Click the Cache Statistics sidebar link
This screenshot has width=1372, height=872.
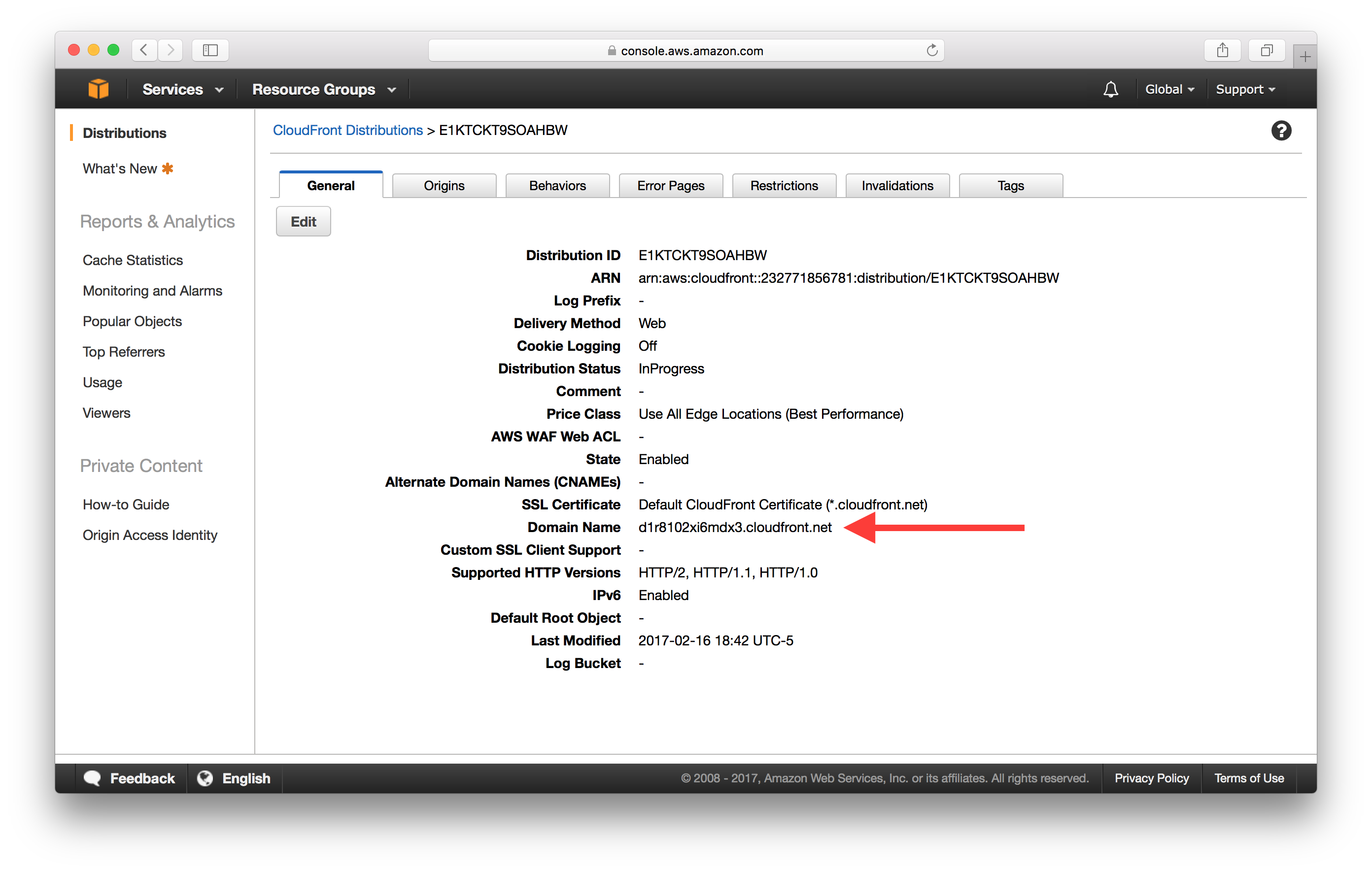point(132,261)
